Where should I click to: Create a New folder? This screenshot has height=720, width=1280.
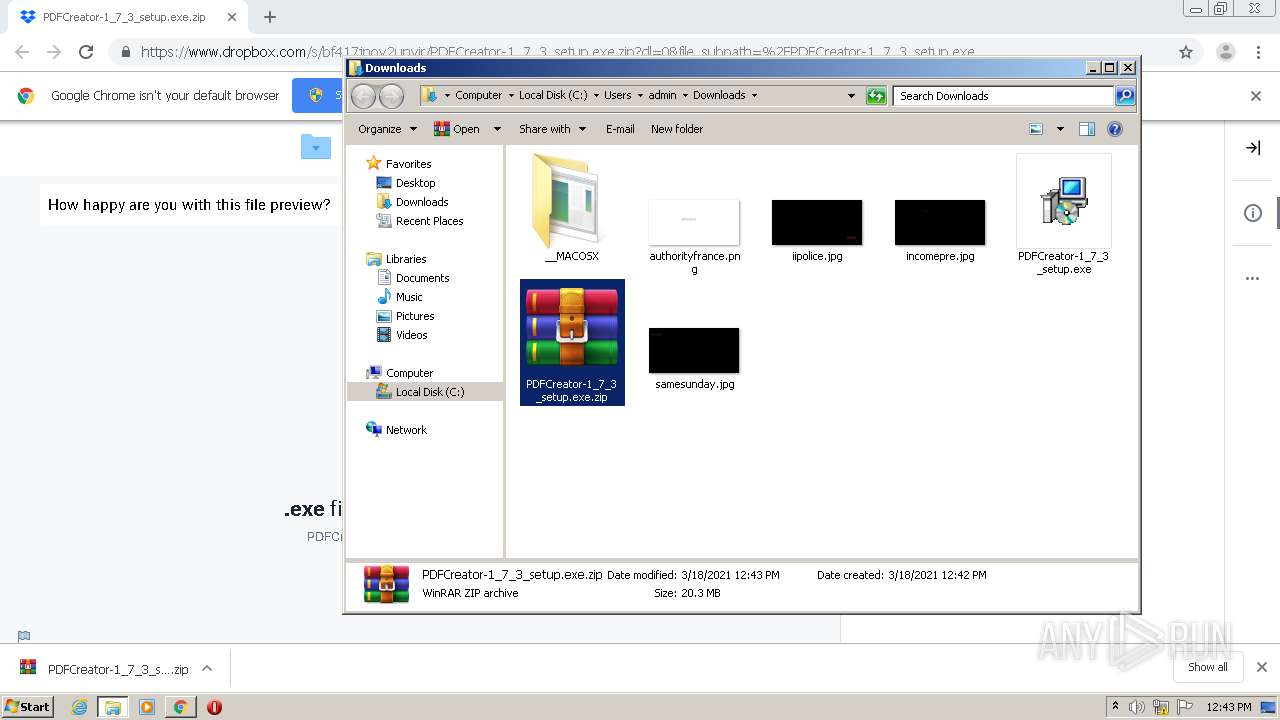[x=677, y=129]
